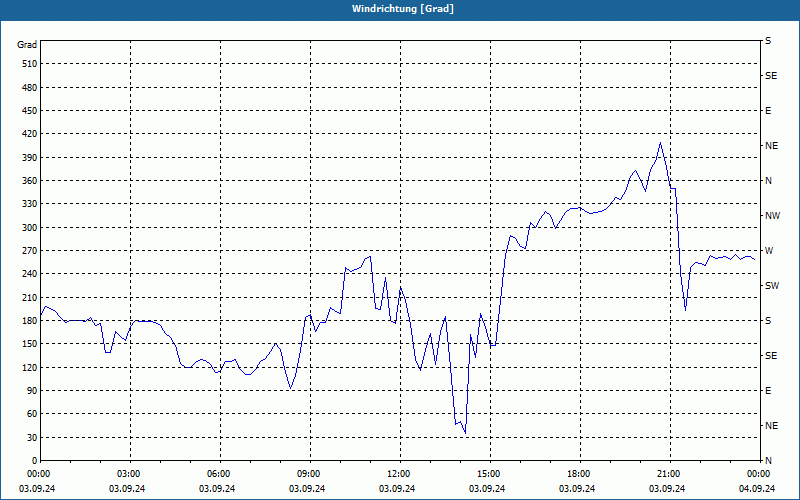Click the 30 y-axis value
The height and width of the screenshot is (500, 800).
(x=32, y=437)
